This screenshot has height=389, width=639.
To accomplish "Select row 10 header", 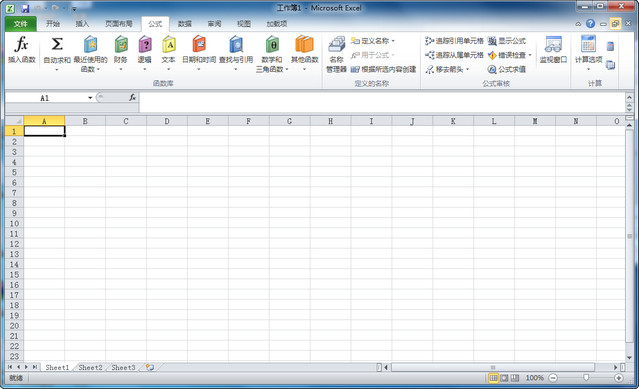I will [x=14, y=224].
